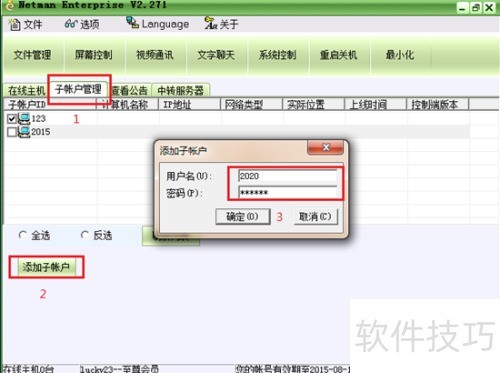Click the 用户名 input field
The image size is (500, 373).
pyautogui.click(x=287, y=176)
